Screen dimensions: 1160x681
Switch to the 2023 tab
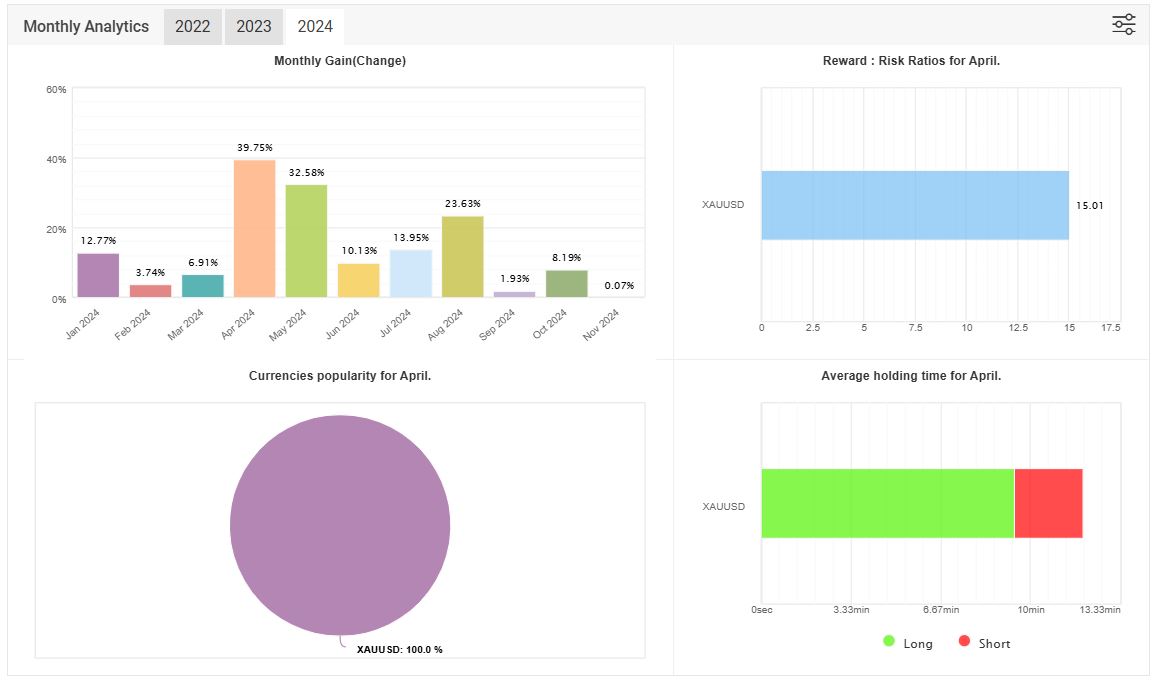tap(254, 26)
